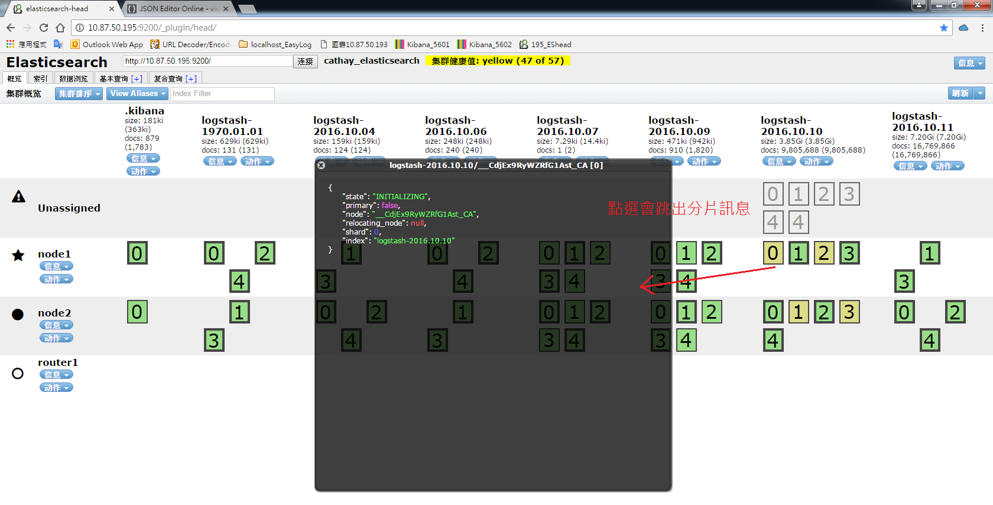Open router1 动作 dropdown

pos(56,387)
